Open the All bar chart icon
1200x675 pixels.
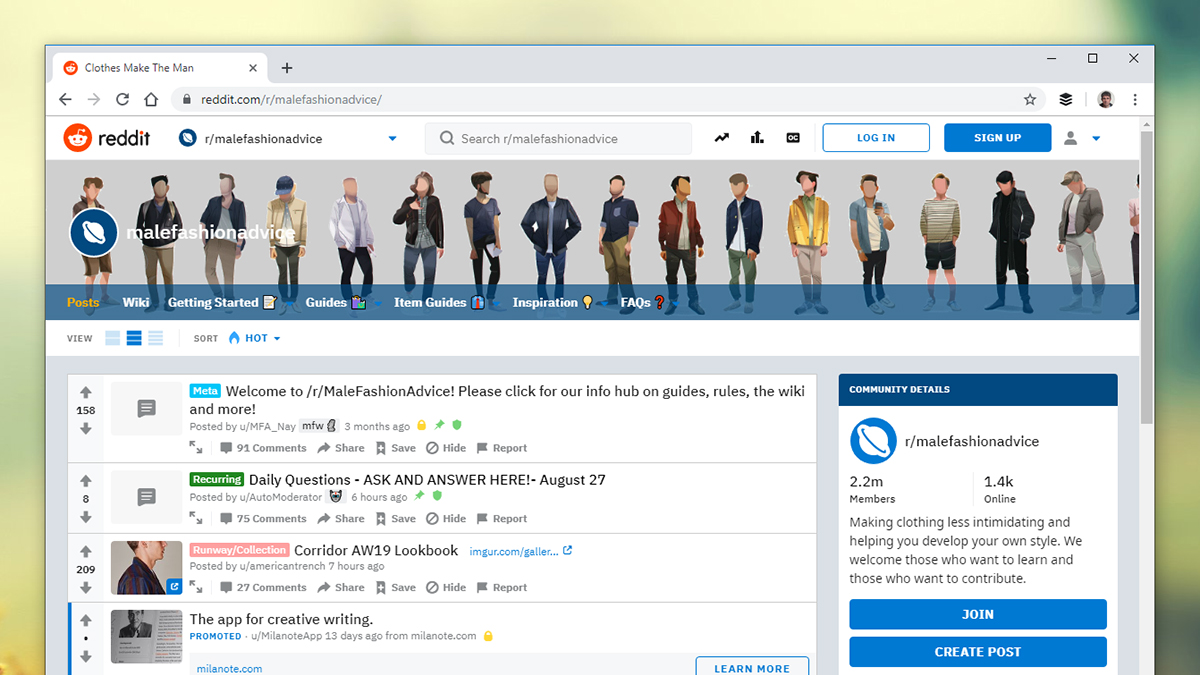757,138
